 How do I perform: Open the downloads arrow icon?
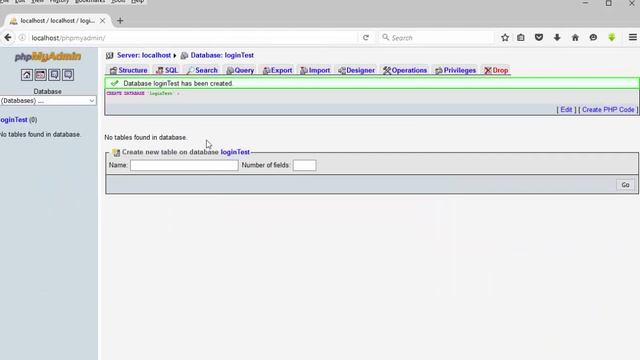tap(557, 38)
